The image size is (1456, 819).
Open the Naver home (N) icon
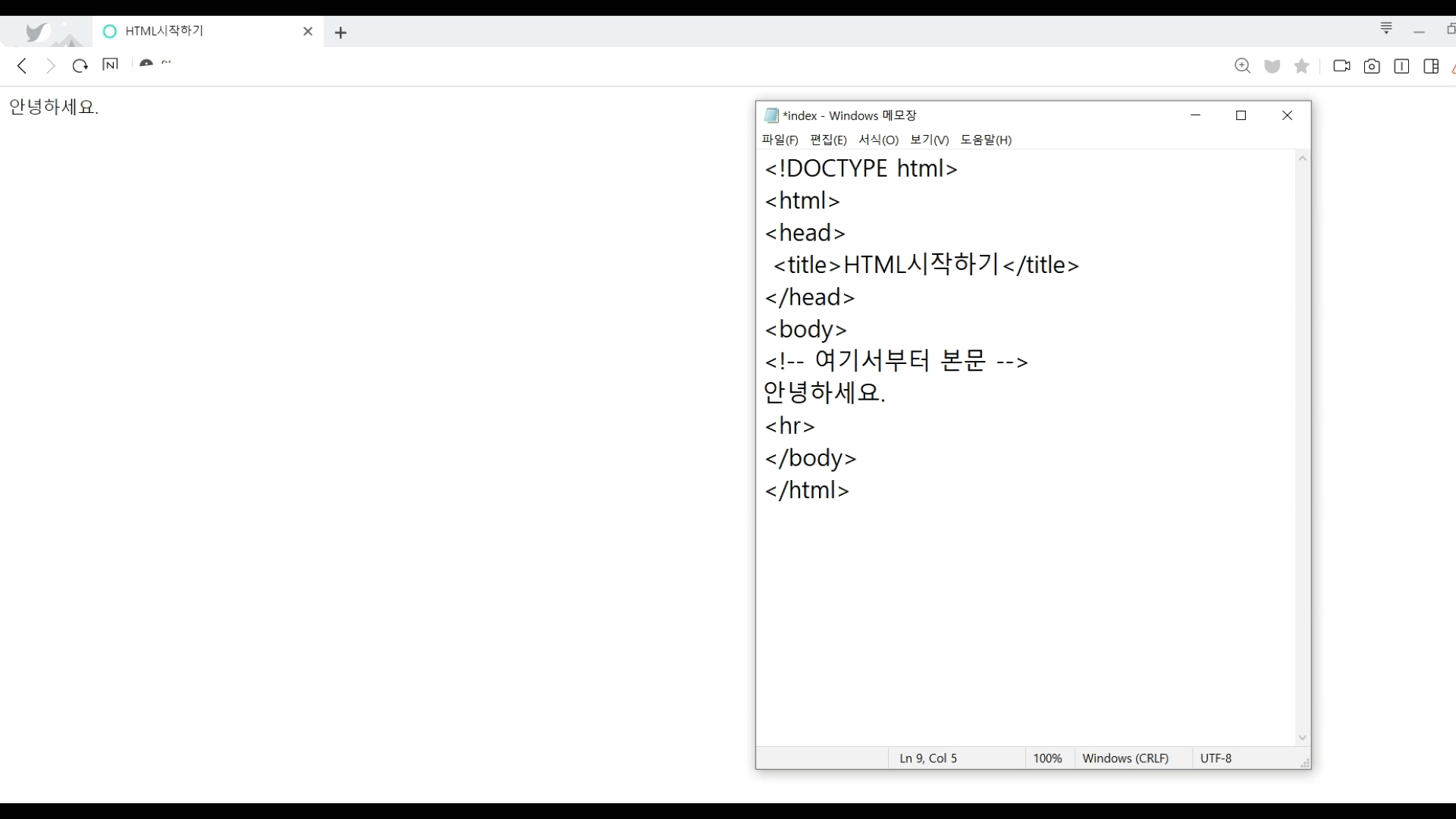pos(110,64)
